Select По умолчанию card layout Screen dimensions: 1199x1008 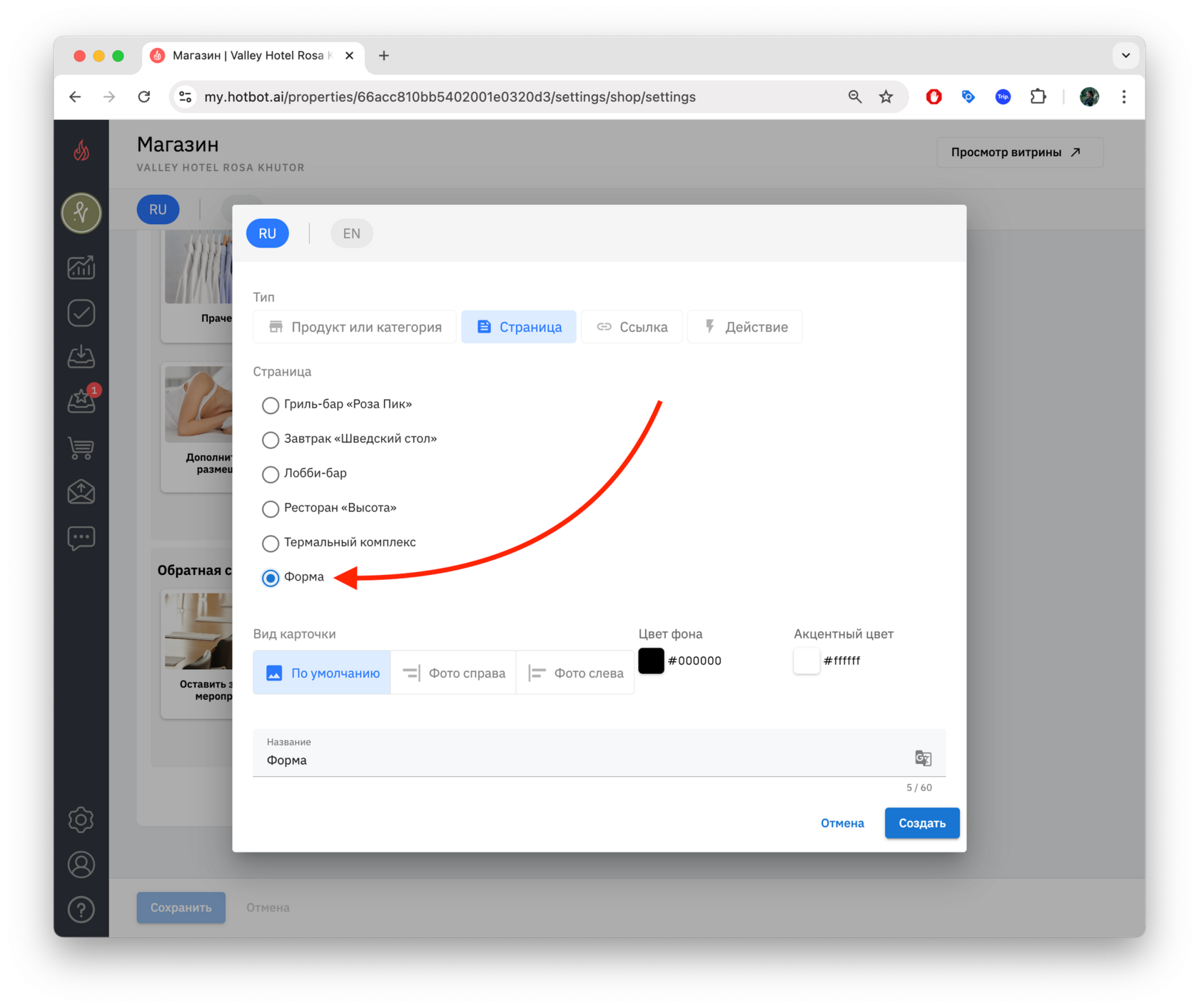pyautogui.click(x=322, y=673)
